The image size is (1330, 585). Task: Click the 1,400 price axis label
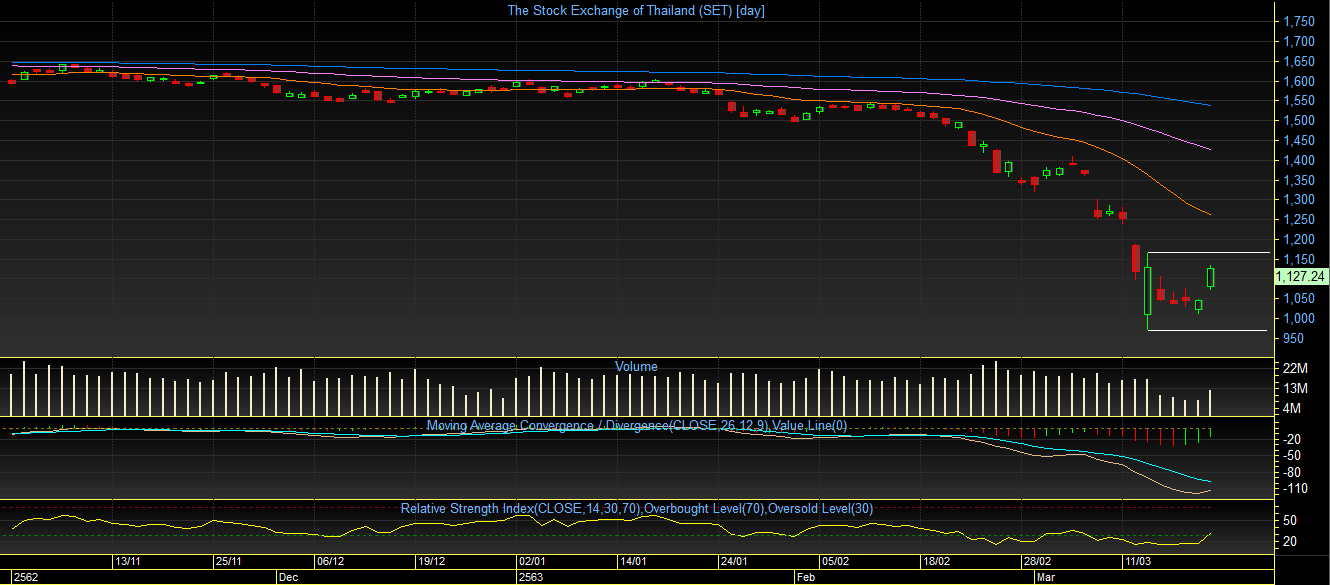tap(1298, 160)
